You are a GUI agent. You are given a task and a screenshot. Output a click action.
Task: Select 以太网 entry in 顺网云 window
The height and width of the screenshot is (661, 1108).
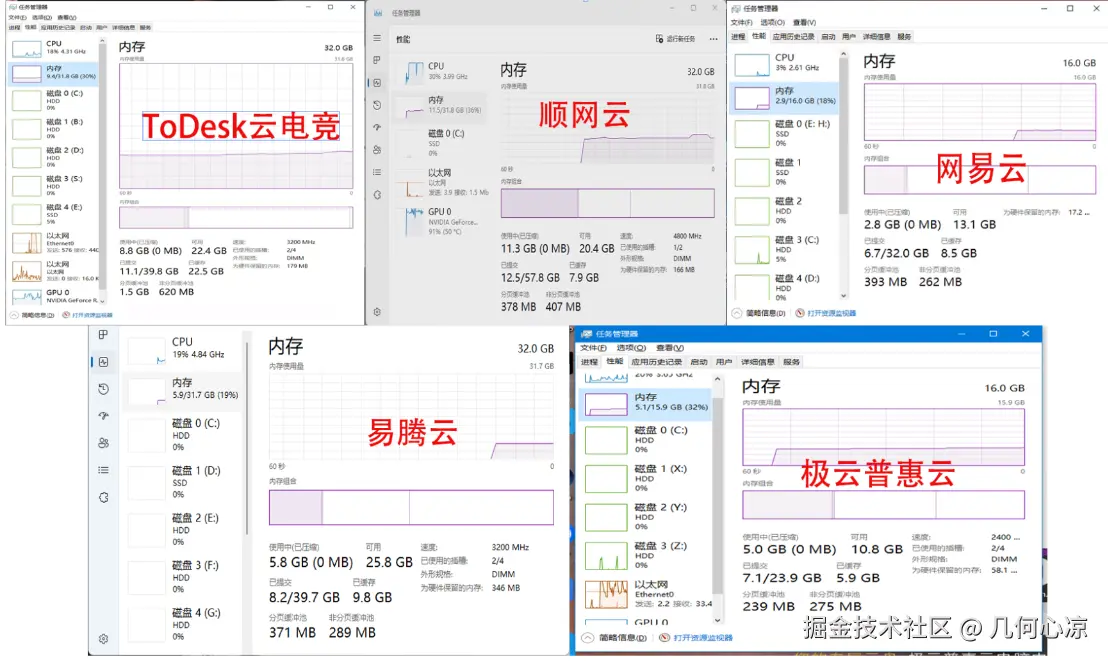click(441, 182)
